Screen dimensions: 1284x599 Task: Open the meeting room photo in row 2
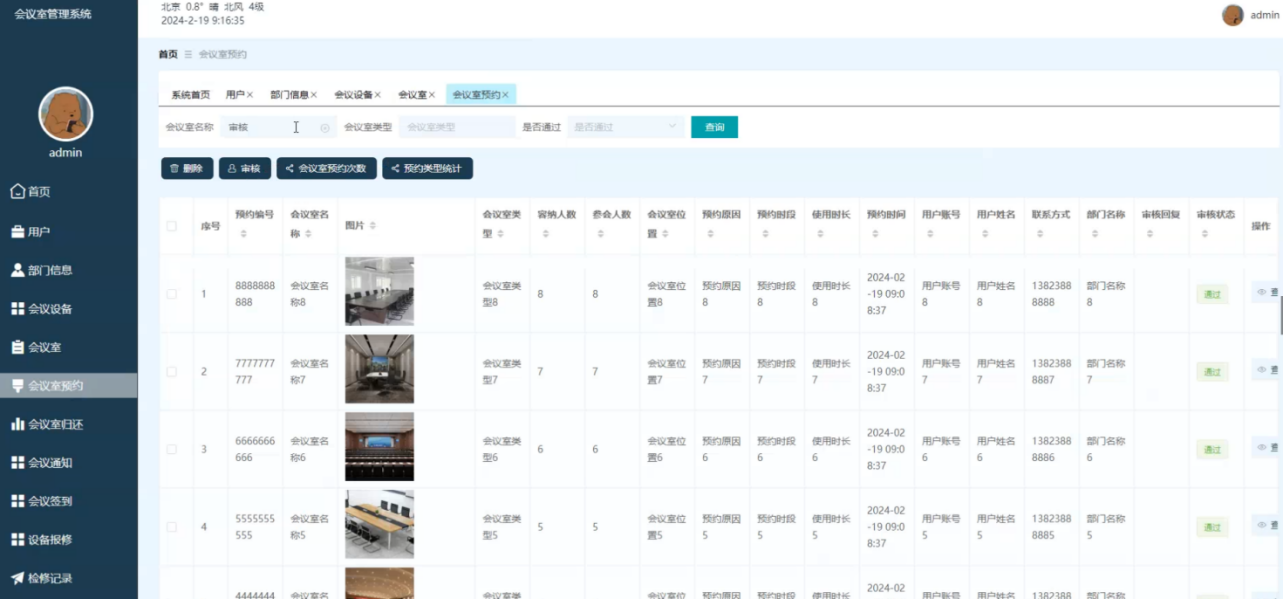pos(379,369)
